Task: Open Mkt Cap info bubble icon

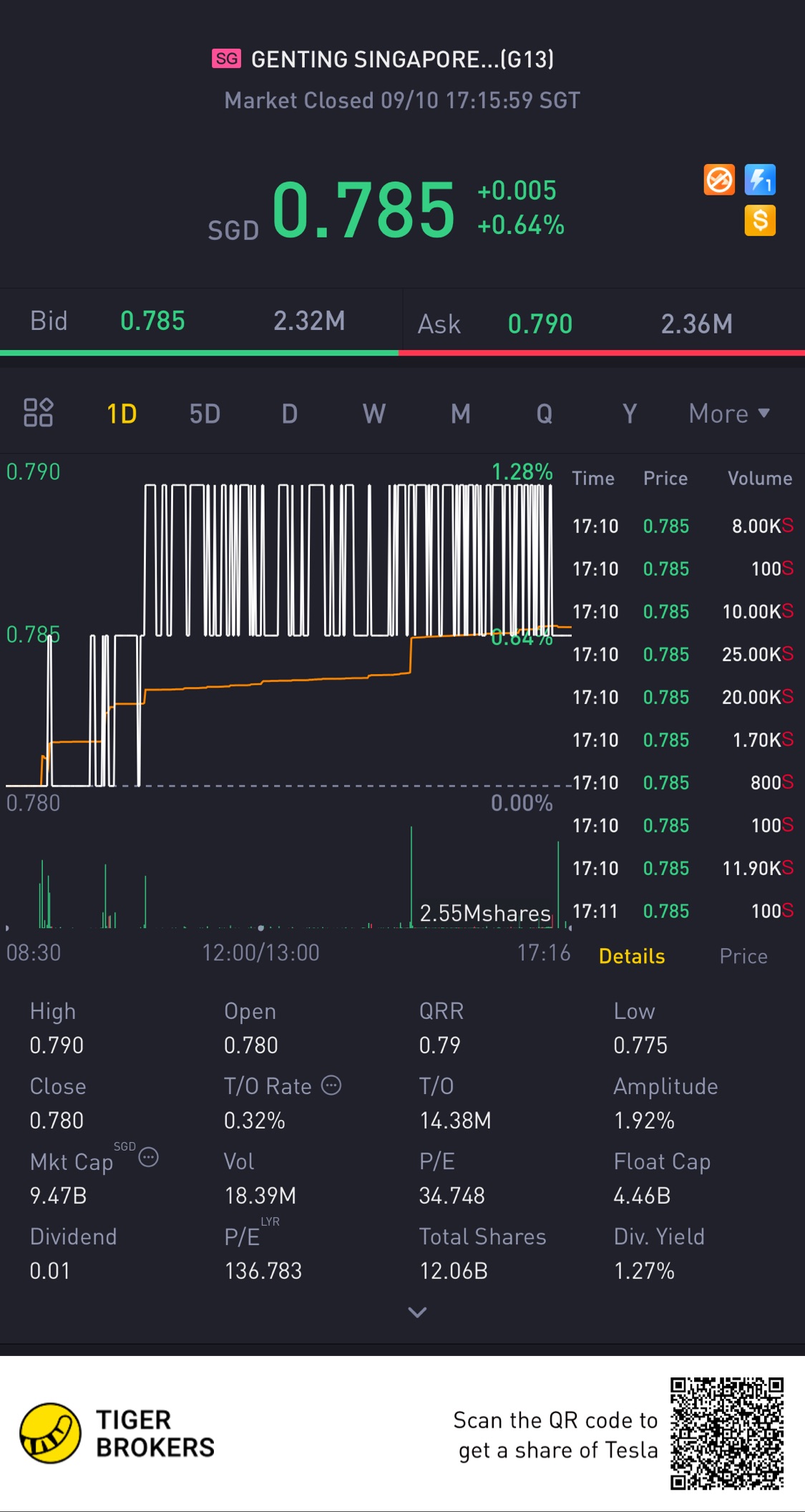Action: coord(148,1157)
